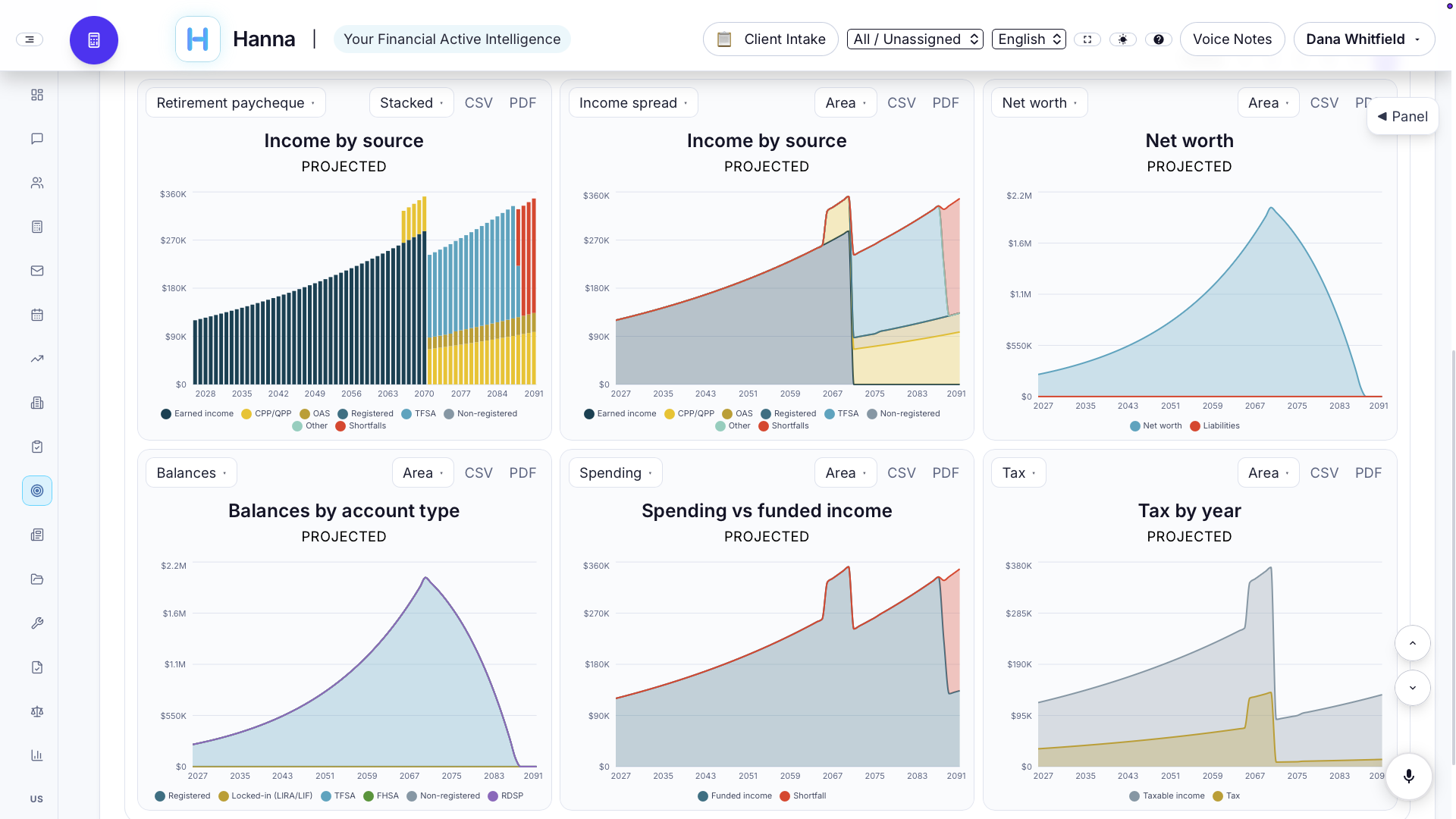The width and height of the screenshot is (1456, 819).
Task: Open the building icon in sidebar
Action: [37, 403]
